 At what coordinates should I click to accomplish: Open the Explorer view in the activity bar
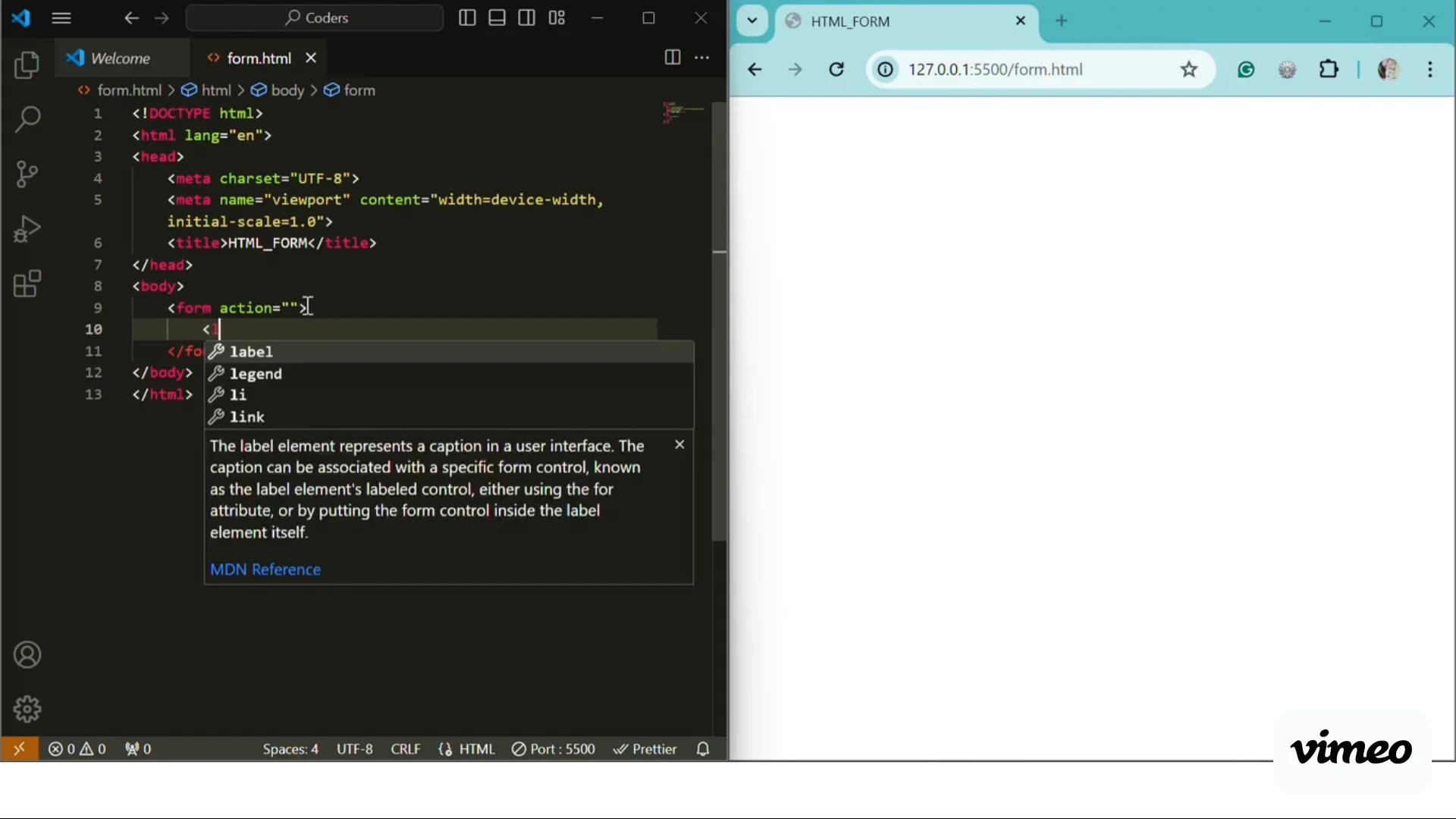click(x=27, y=66)
